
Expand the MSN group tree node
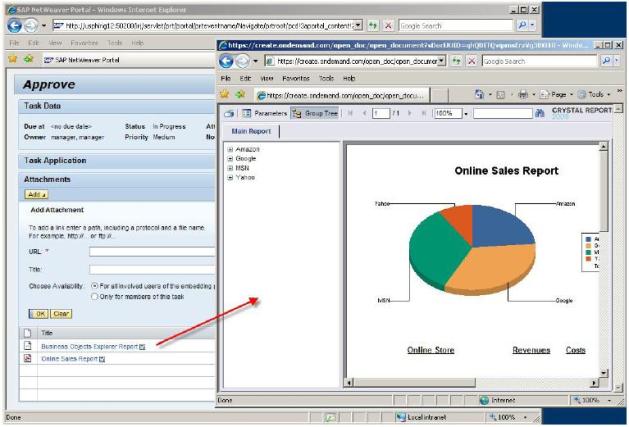coord(230,168)
